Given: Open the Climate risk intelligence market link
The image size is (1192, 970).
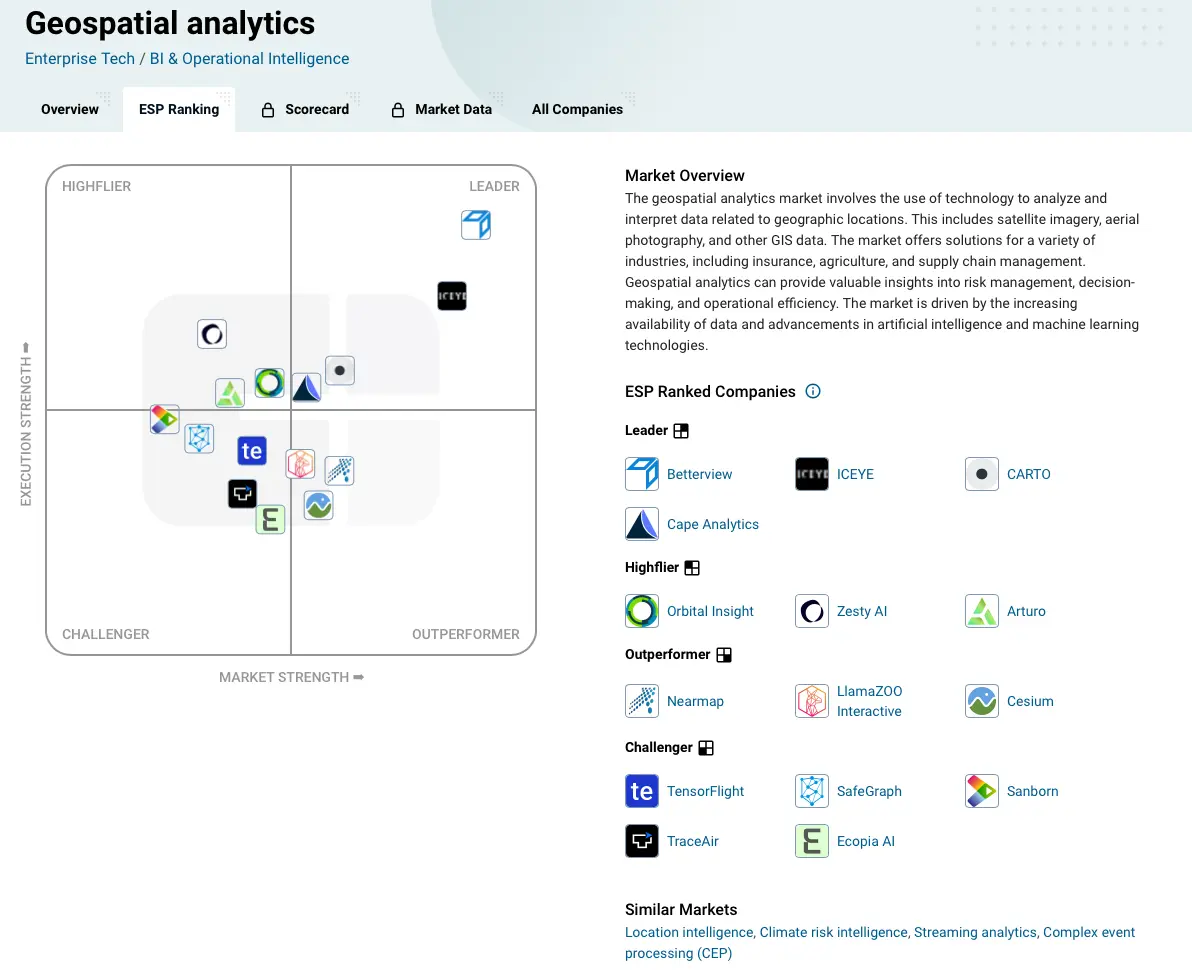Looking at the screenshot, I should pyautogui.click(x=834, y=932).
